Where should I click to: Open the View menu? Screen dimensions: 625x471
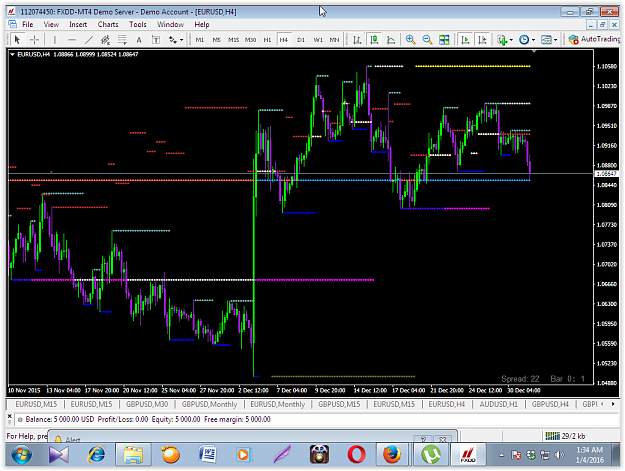click(51, 24)
